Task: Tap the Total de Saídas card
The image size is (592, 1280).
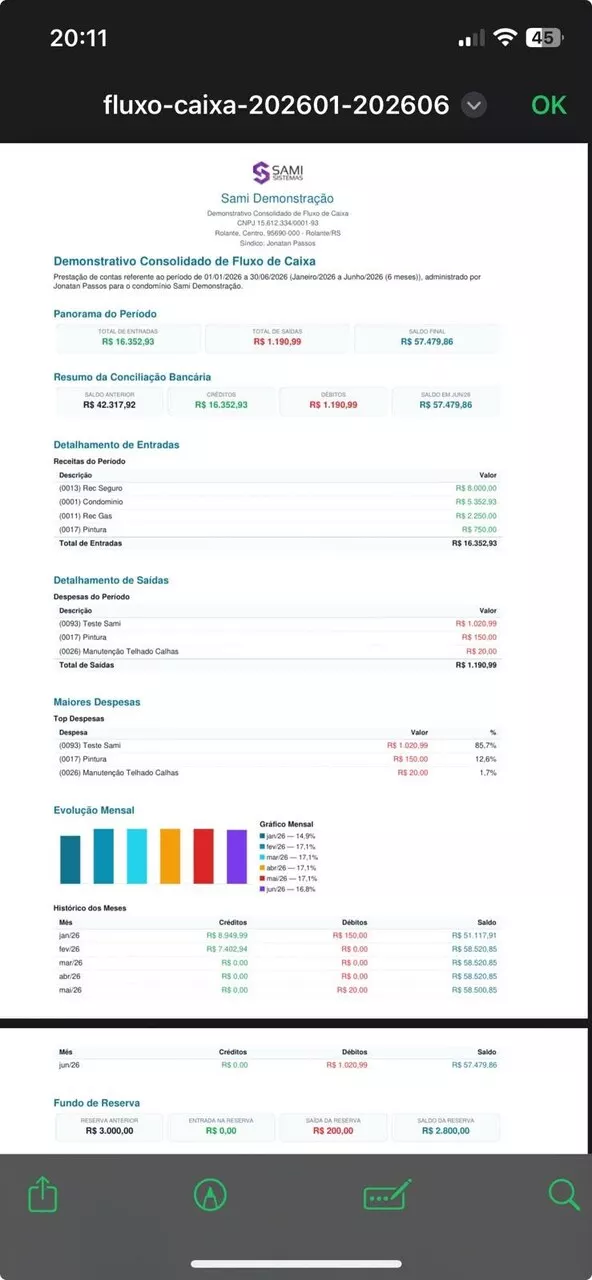Action: point(277,338)
